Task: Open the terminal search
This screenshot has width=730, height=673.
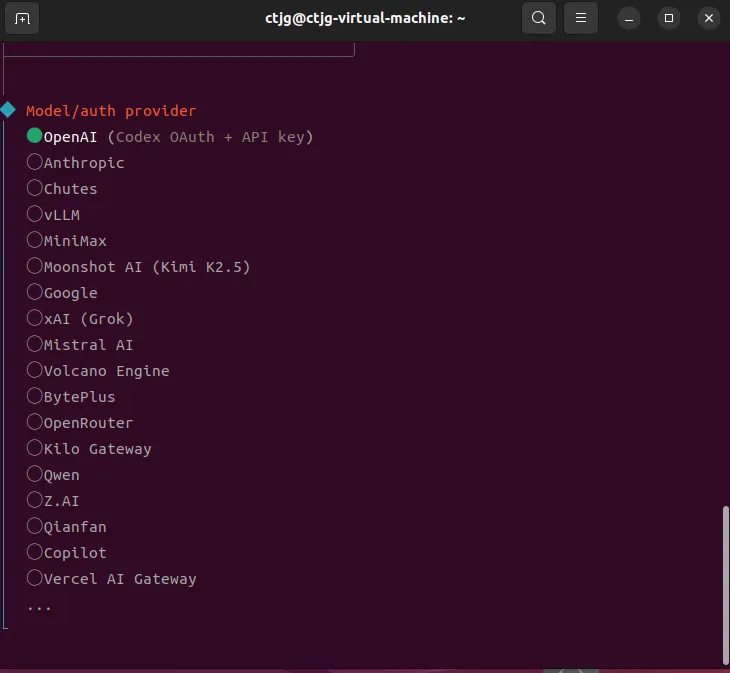Action: click(x=539, y=18)
